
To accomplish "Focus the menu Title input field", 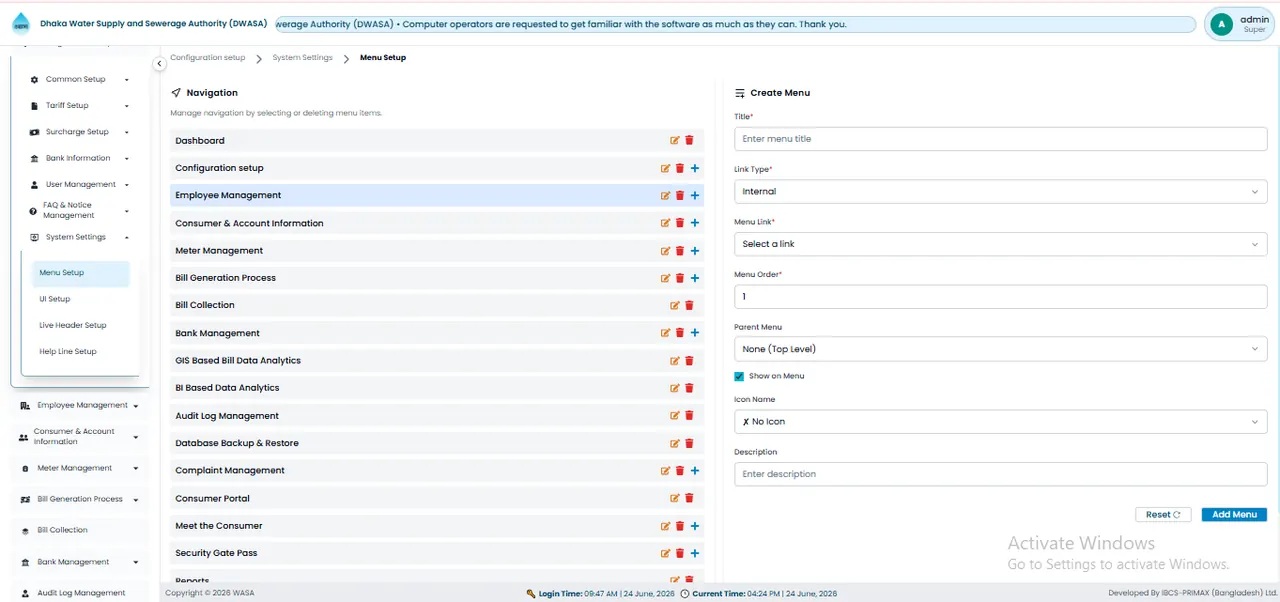I will click(1001, 139).
